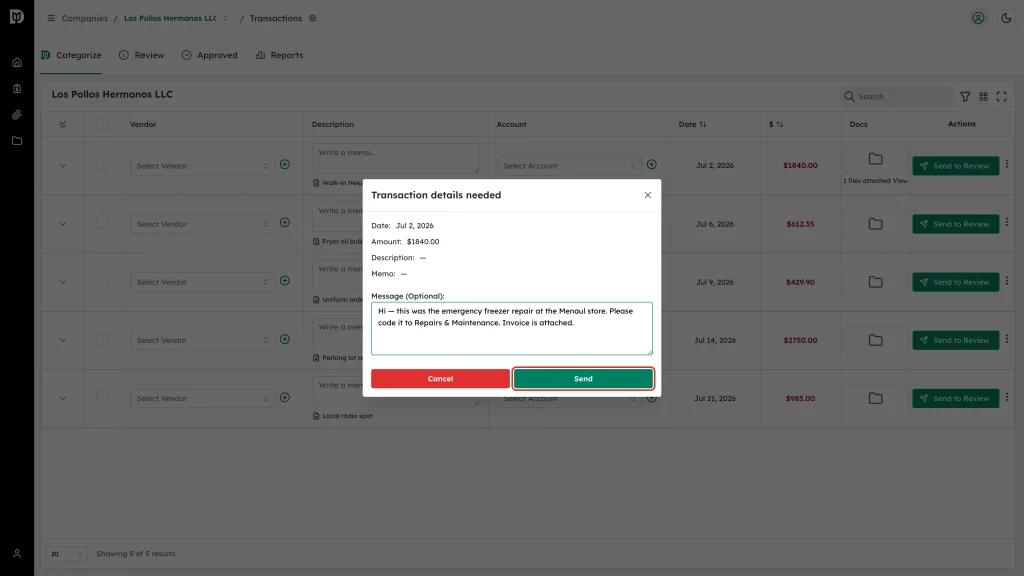
Task: Check the checkbox for $2750.00 transaction
Action: [x=103, y=339]
